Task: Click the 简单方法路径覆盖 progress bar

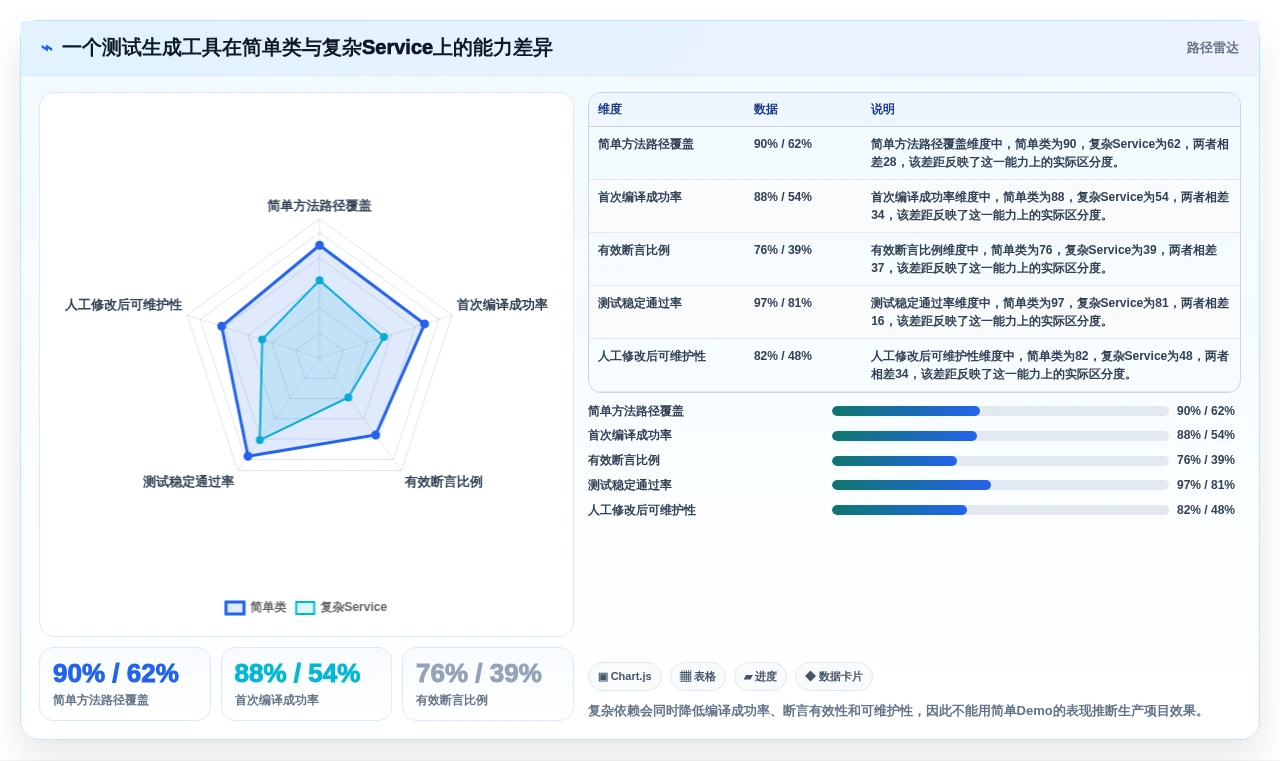Action: pos(1000,411)
